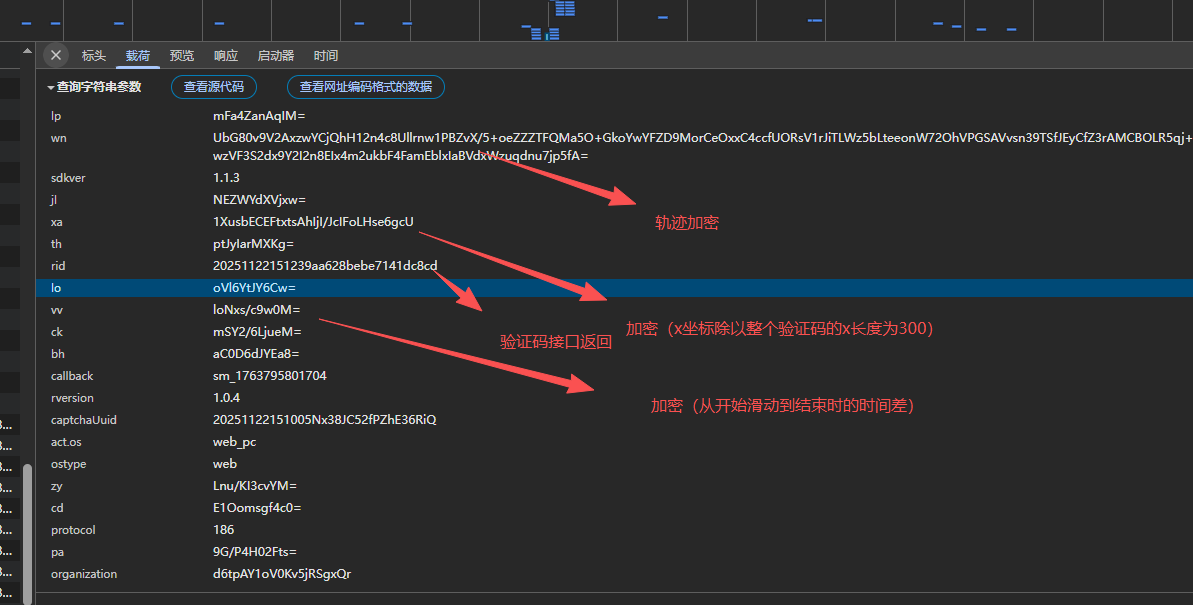Open the 预览 tab
The image size is (1193, 605).
click(182, 56)
